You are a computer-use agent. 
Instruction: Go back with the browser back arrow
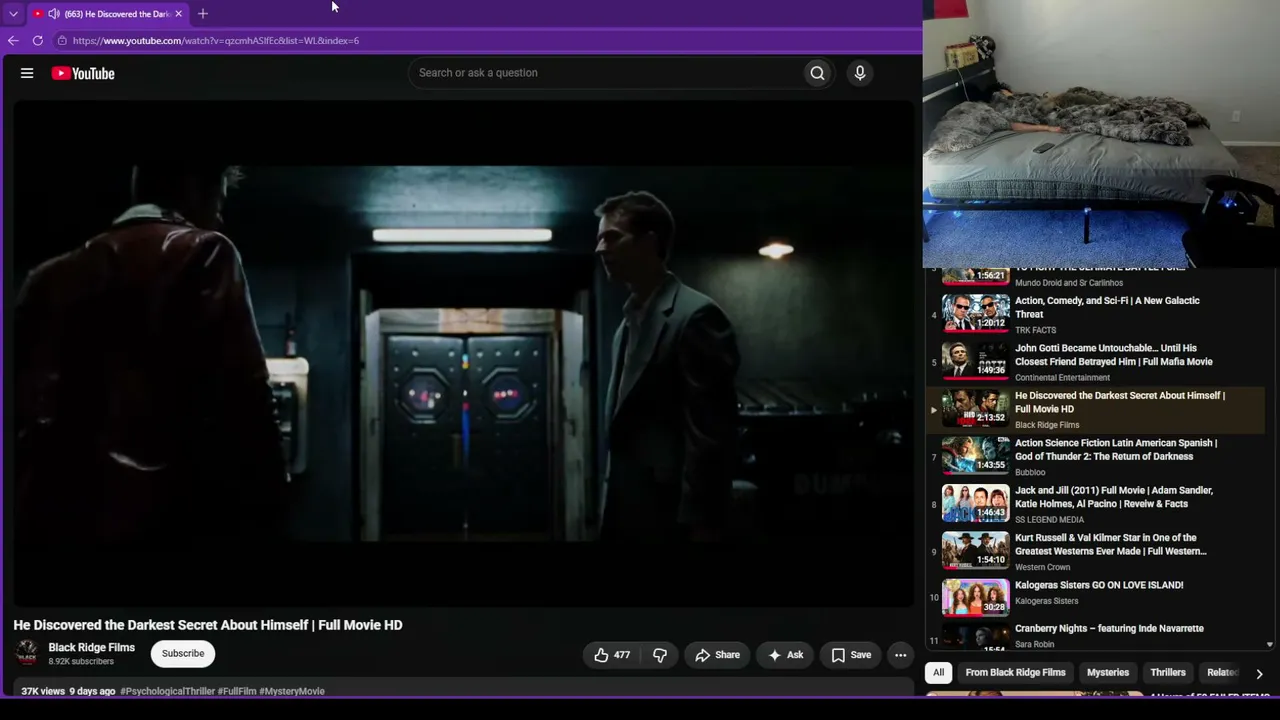click(13, 41)
